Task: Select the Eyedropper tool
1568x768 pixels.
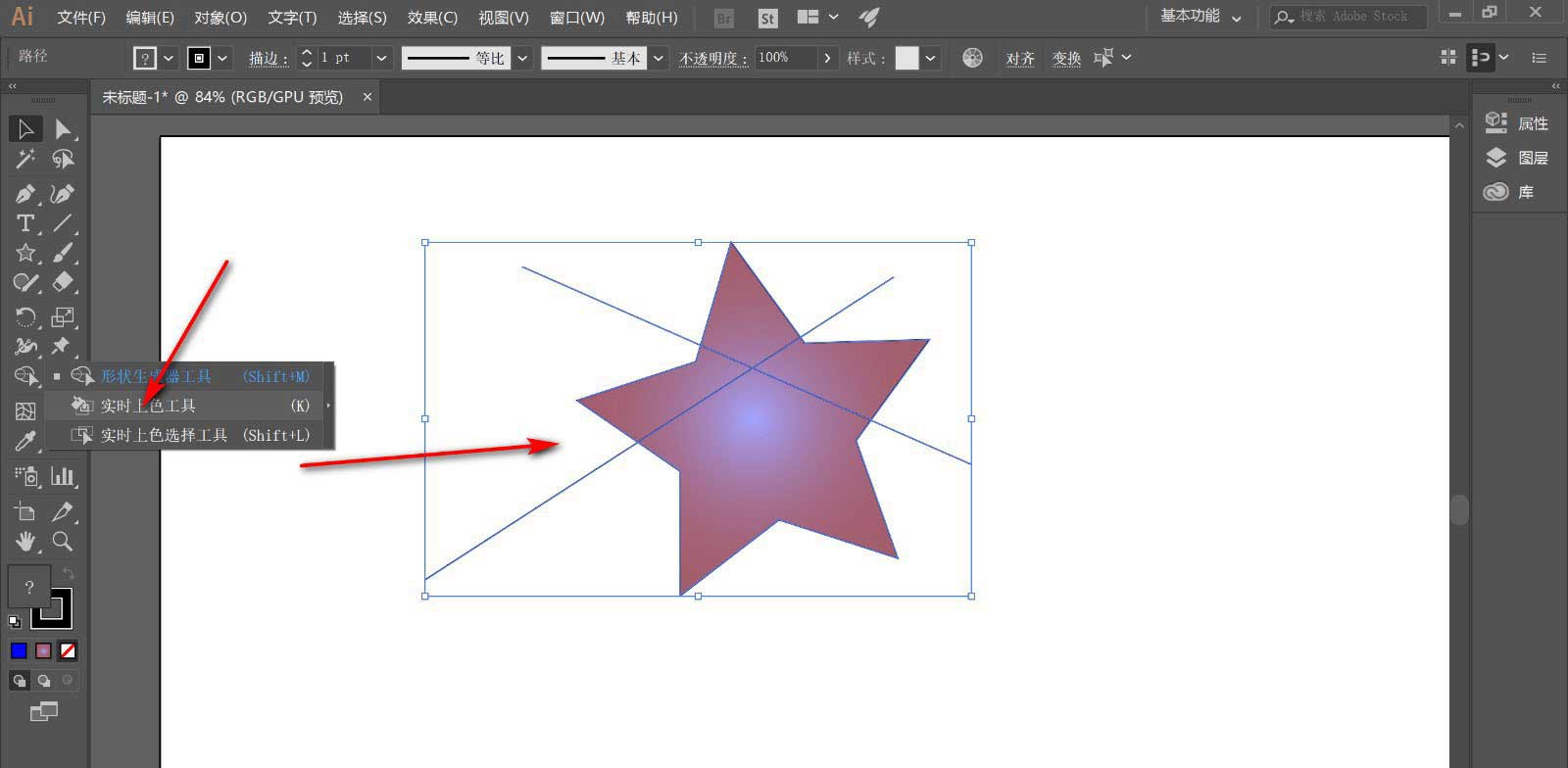Action: click(x=25, y=442)
